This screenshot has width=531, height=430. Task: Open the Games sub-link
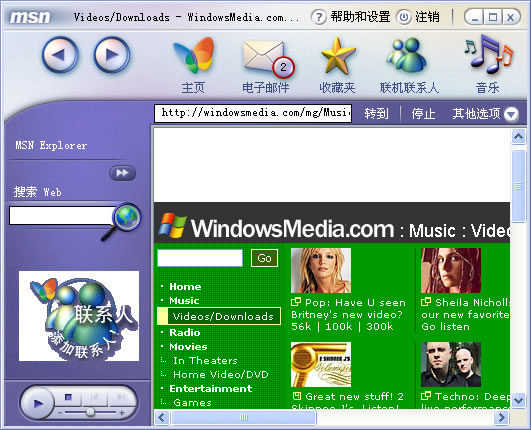[192, 403]
